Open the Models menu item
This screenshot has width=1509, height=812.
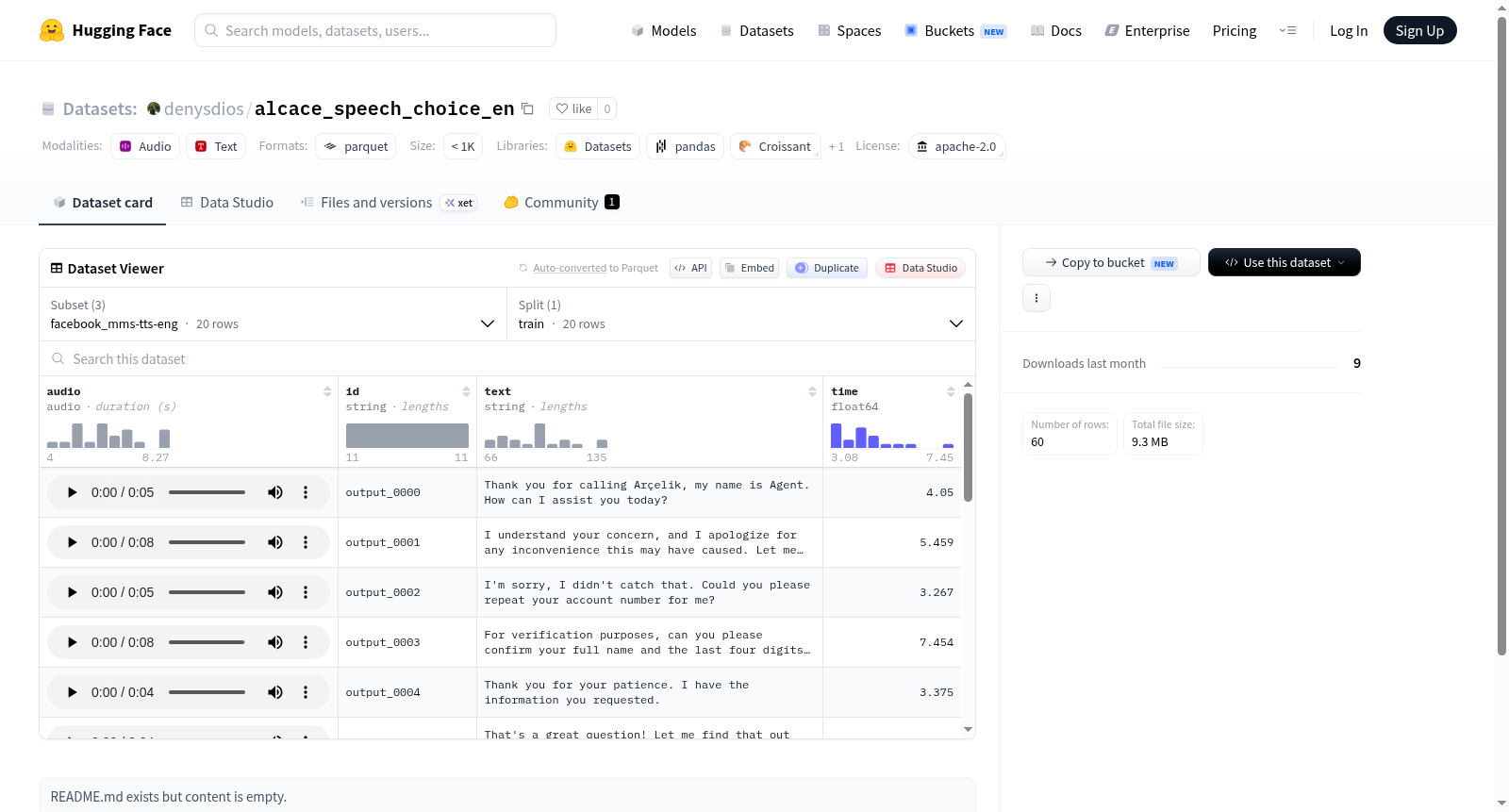(x=664, y=30)
